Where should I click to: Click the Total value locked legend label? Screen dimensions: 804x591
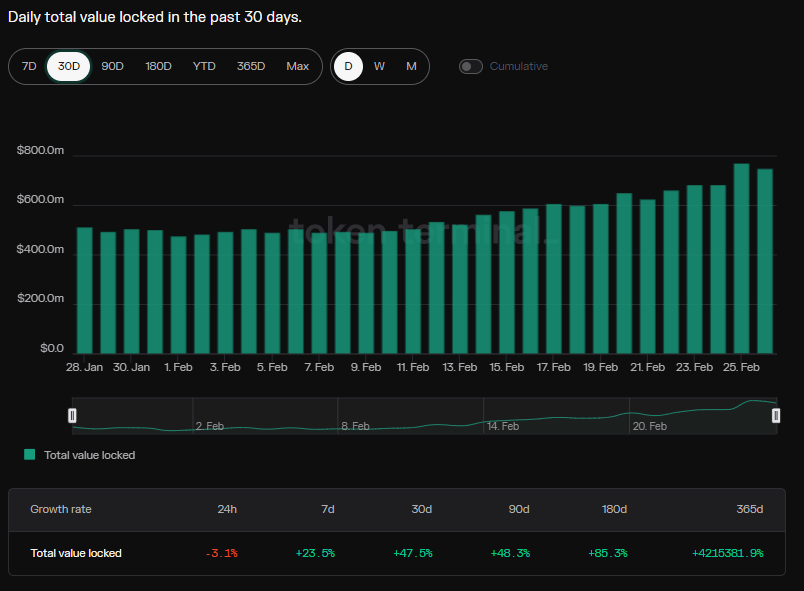pos(89,455)
